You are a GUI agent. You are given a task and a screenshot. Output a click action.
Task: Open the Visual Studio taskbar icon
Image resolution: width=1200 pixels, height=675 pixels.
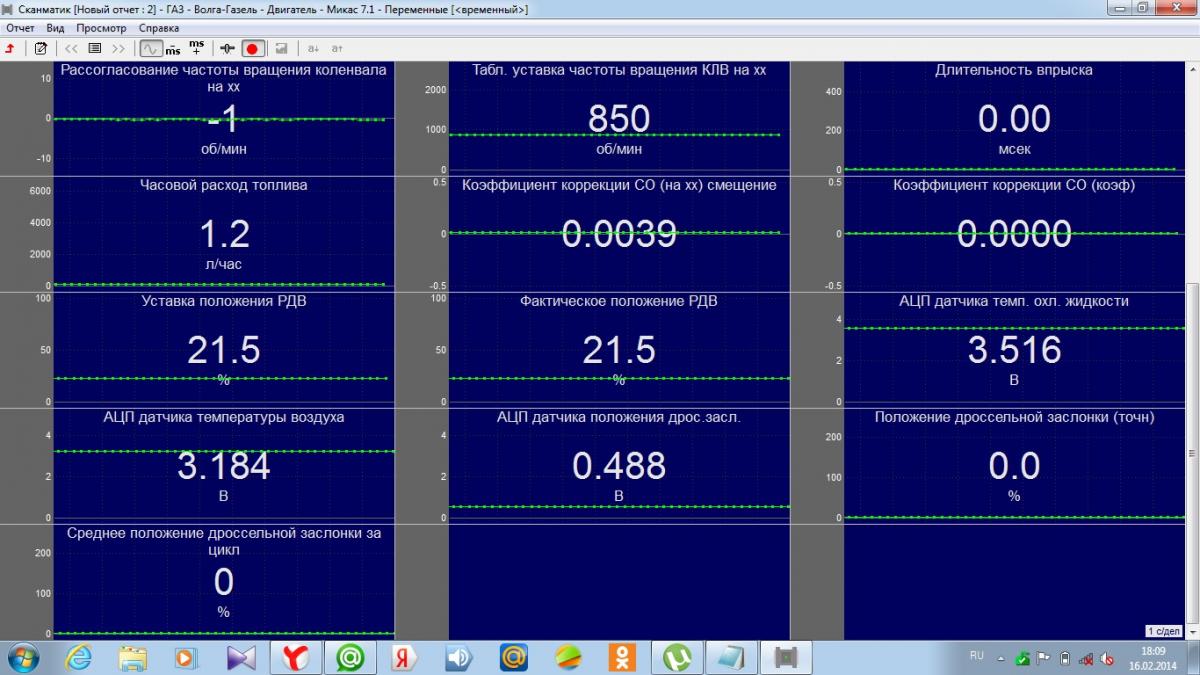click(241, 657)
